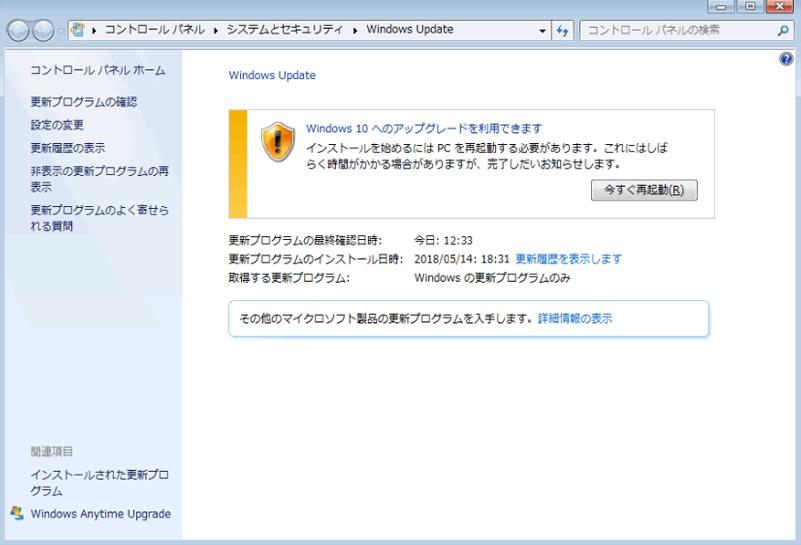801x545 pixels.
Task: Open help with the blue question mark icon
Action: click(x=786, y=59)
